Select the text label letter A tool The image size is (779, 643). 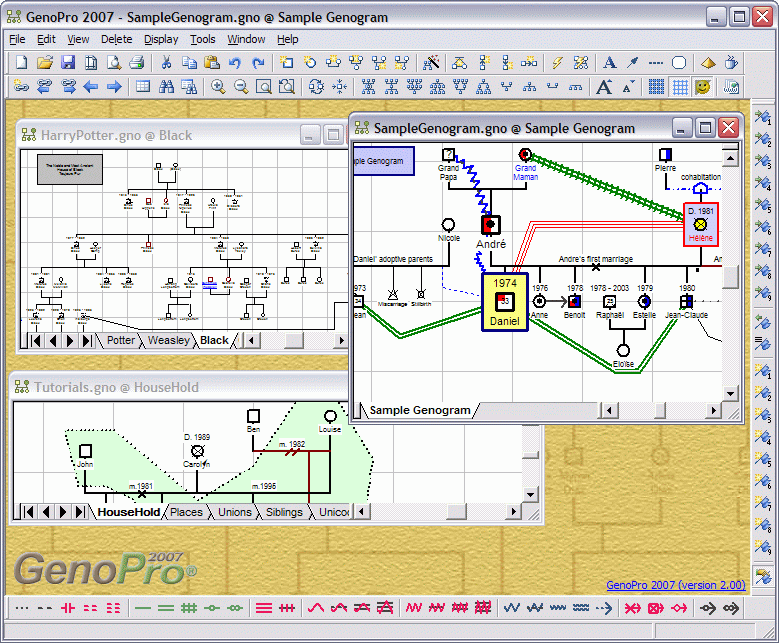point(610,63)
